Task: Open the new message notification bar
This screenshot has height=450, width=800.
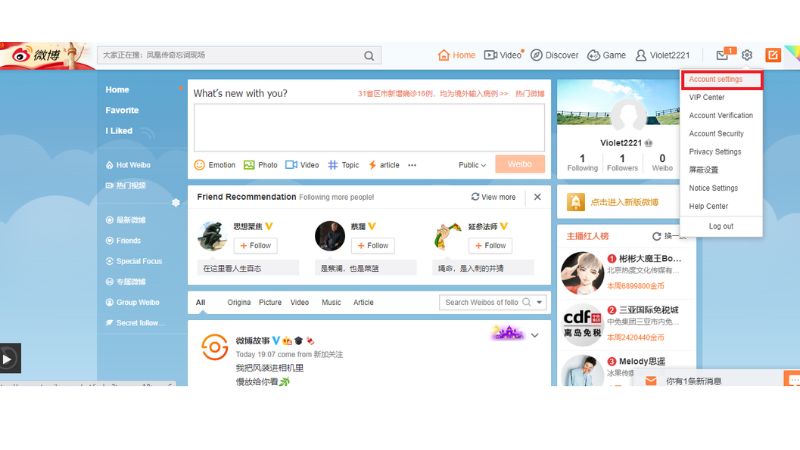Action: tap(709, 381)
